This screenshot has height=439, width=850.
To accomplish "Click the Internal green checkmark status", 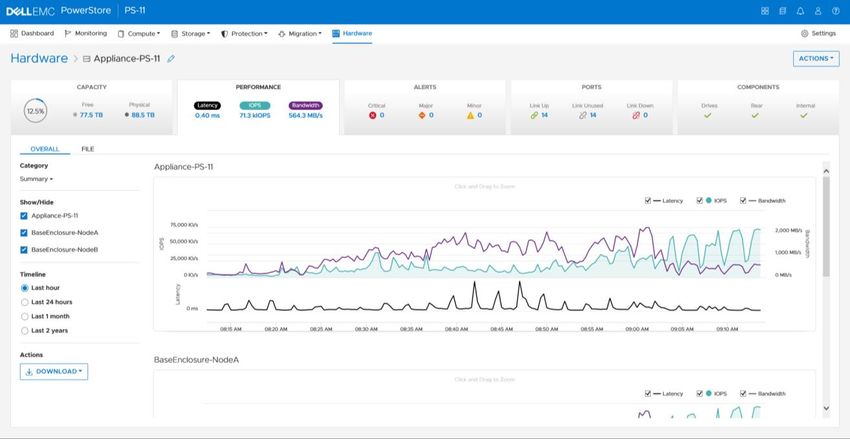I will 804,115.
